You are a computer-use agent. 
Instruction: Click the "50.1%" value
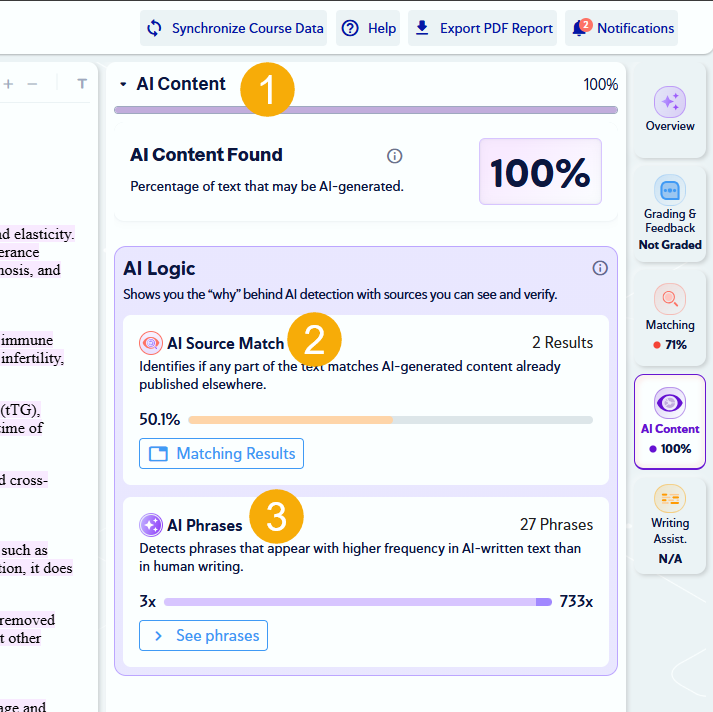[x=160, y=419]
